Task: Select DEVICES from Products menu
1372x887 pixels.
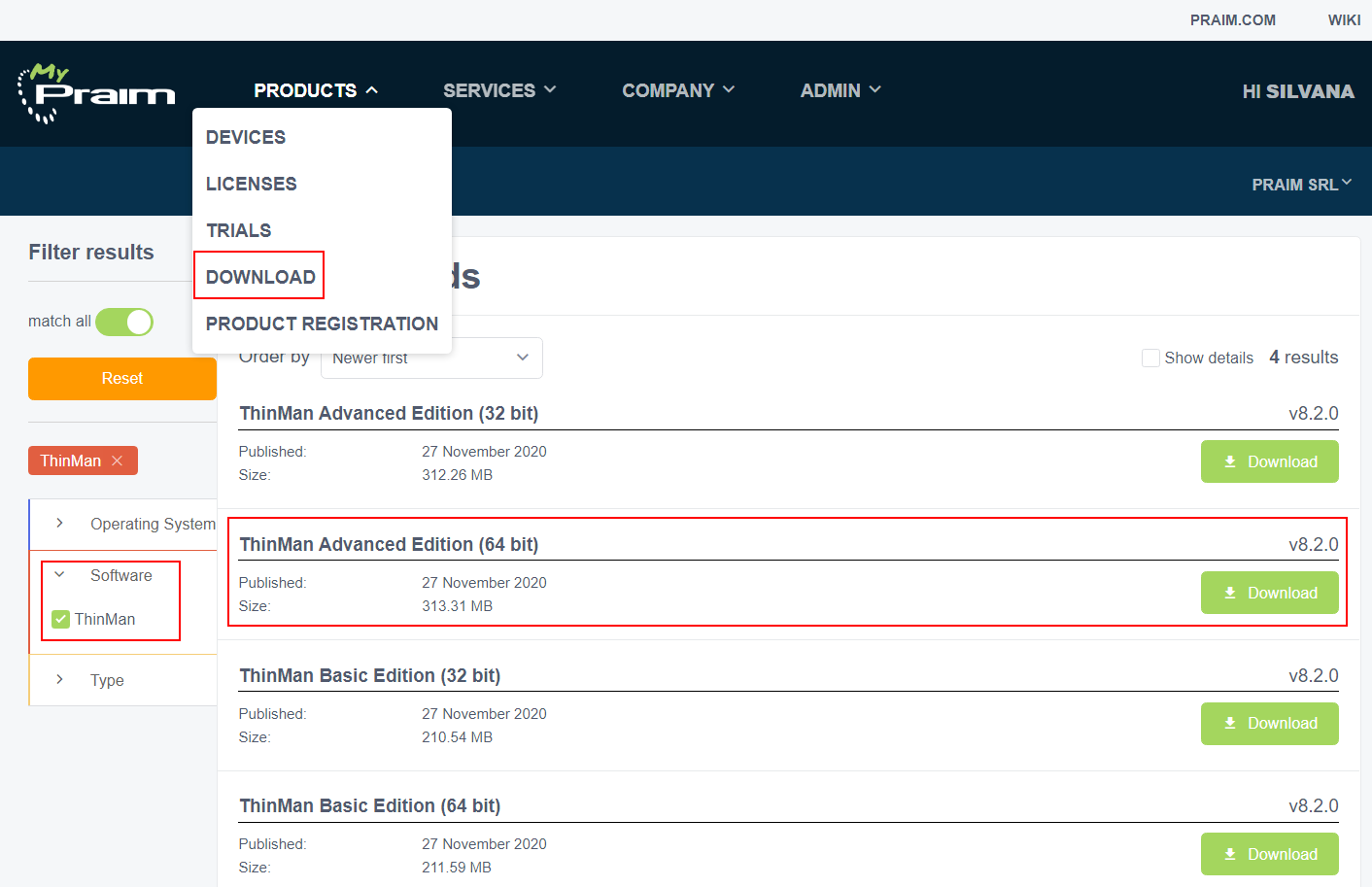Action: (x=246, y=137)
